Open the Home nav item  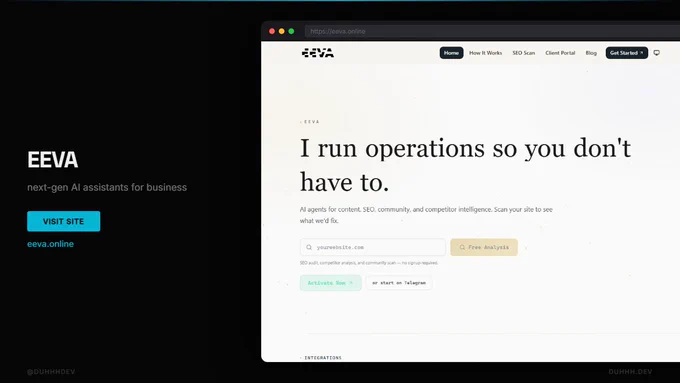(451, 53)
